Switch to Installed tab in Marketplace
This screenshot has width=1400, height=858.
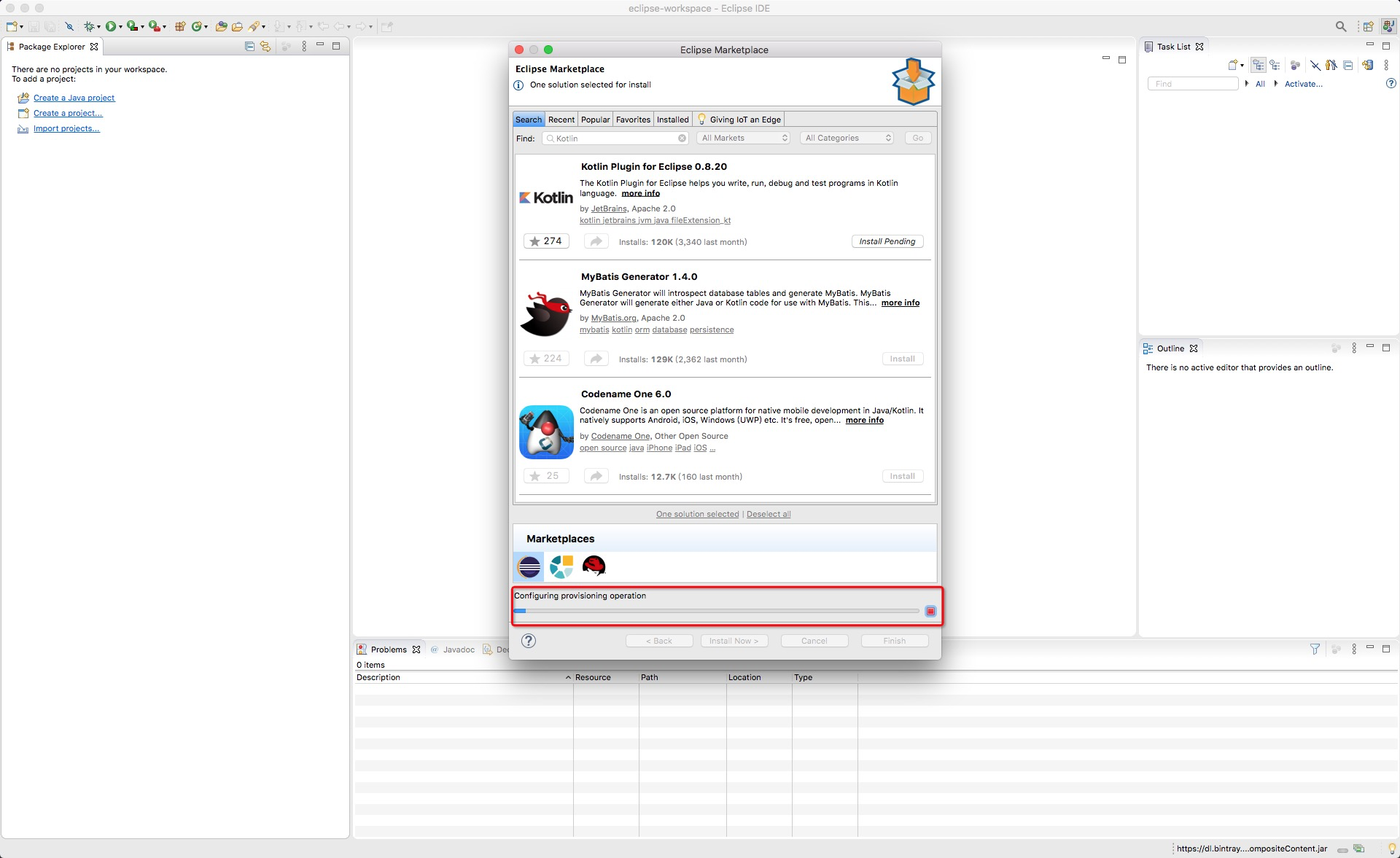[672, 120]
